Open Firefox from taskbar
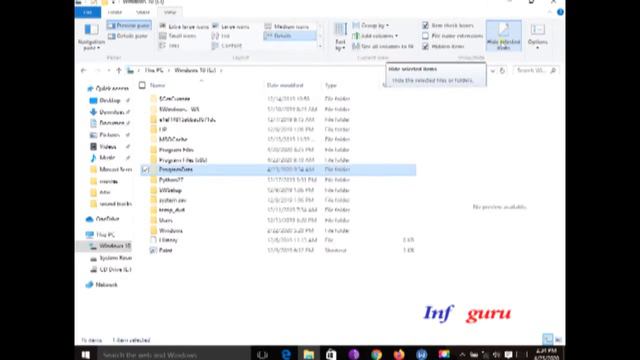640x360 pixels. click(399, 355)
